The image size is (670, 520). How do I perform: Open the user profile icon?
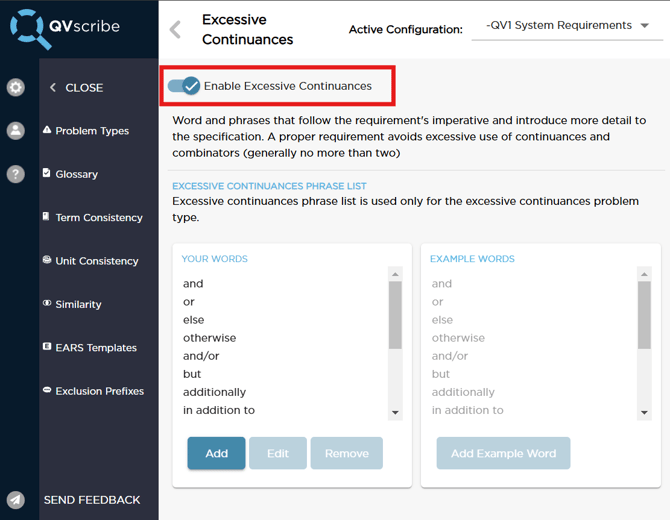16,131
